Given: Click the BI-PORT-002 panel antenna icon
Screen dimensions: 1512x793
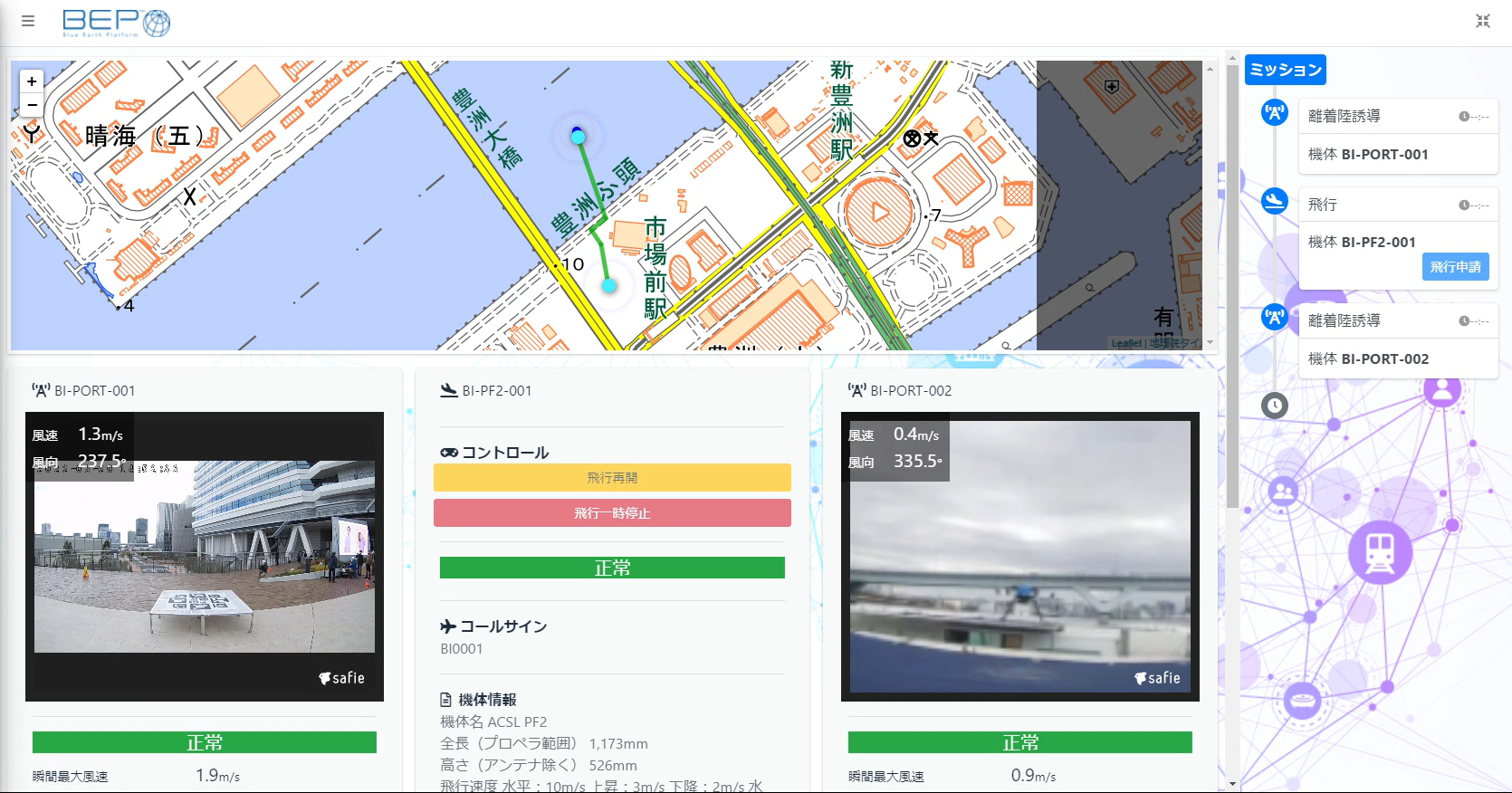Looking at the screenshot, I should tap(856, 390).
